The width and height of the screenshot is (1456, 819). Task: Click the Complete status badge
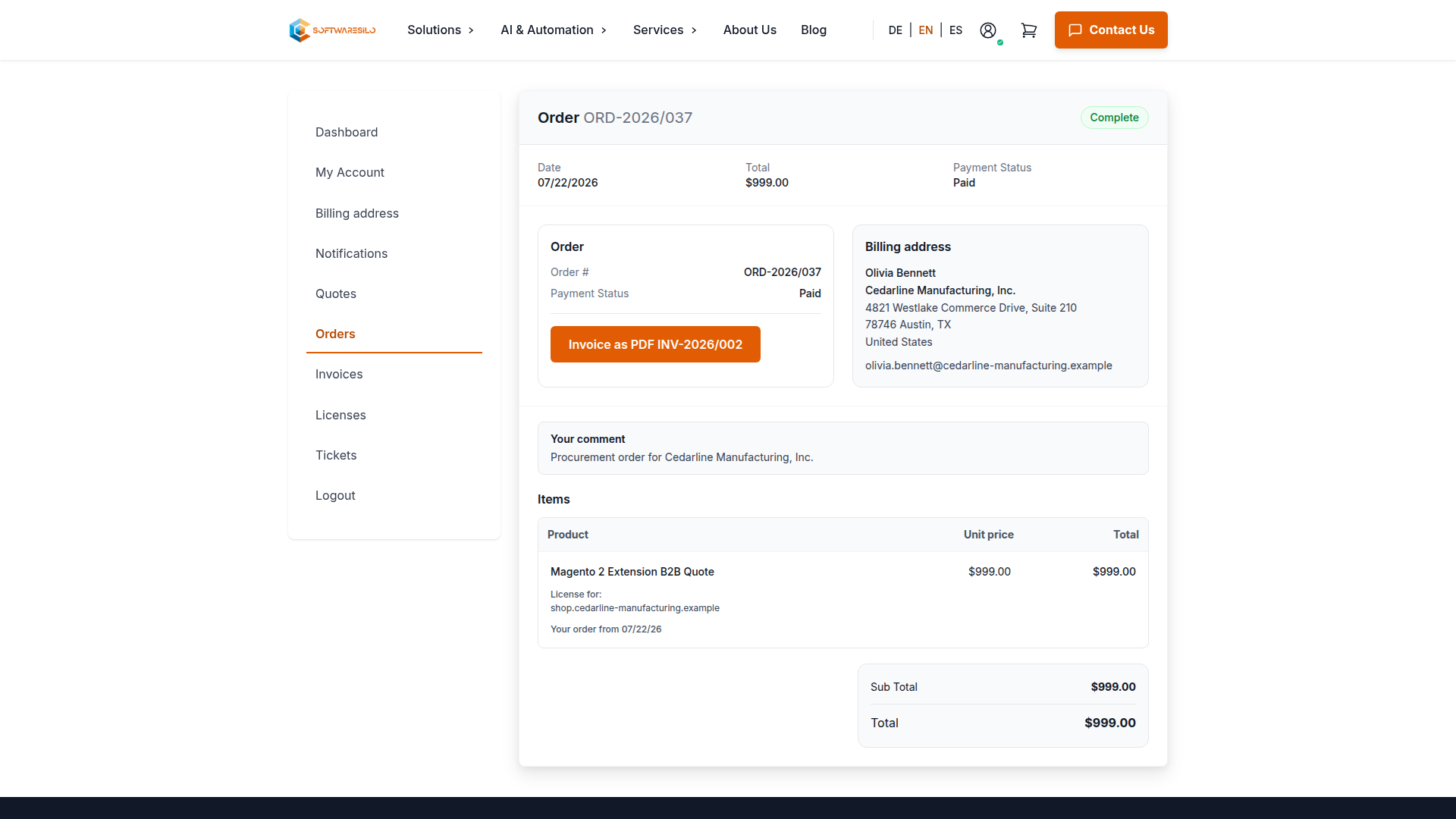coord(1114,118)
